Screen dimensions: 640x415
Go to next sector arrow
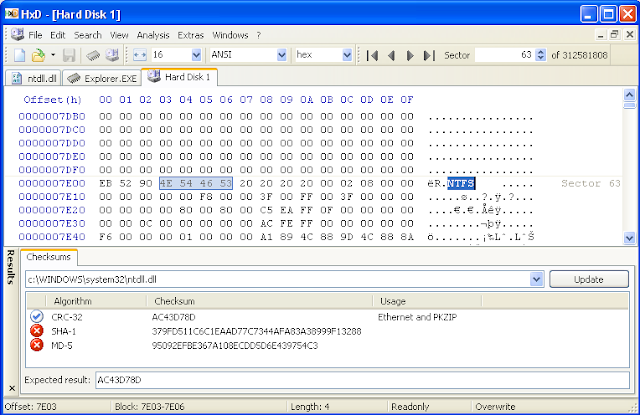[410, 55]
